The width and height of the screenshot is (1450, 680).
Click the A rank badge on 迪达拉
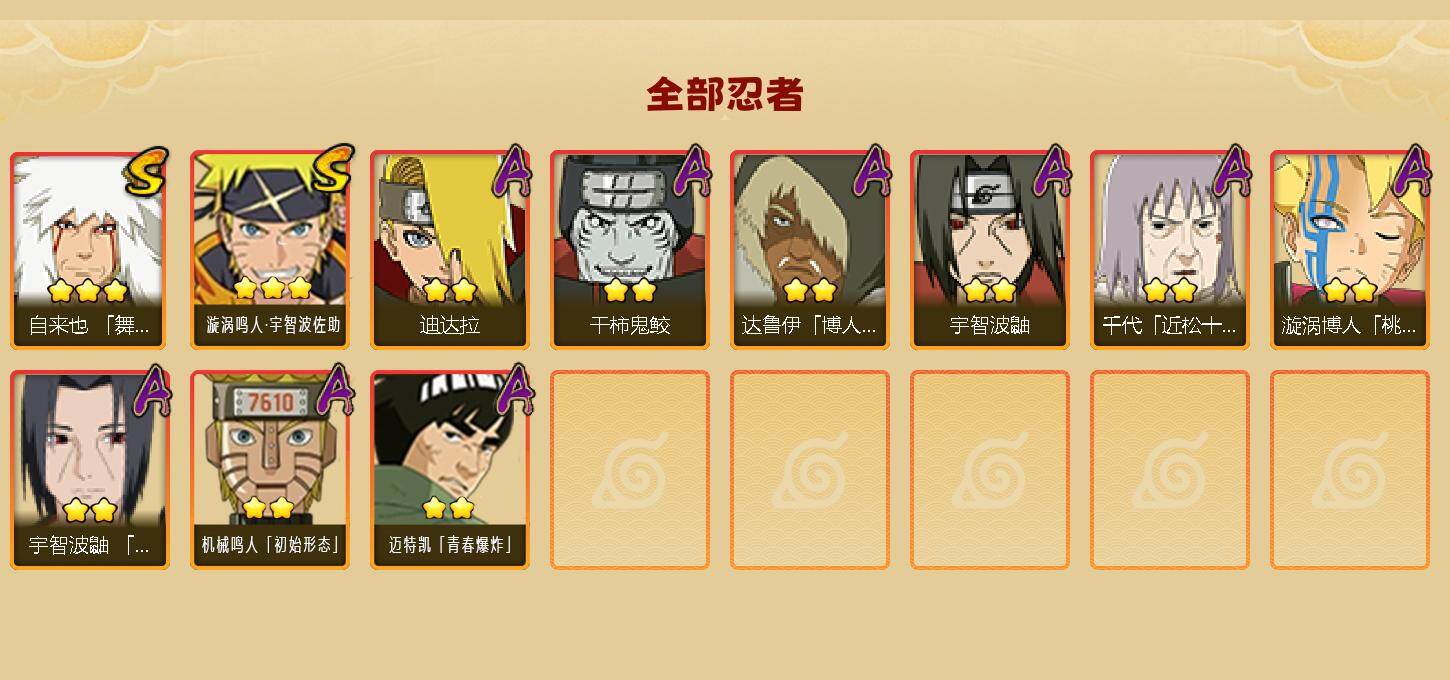click(x=512, y=171)
